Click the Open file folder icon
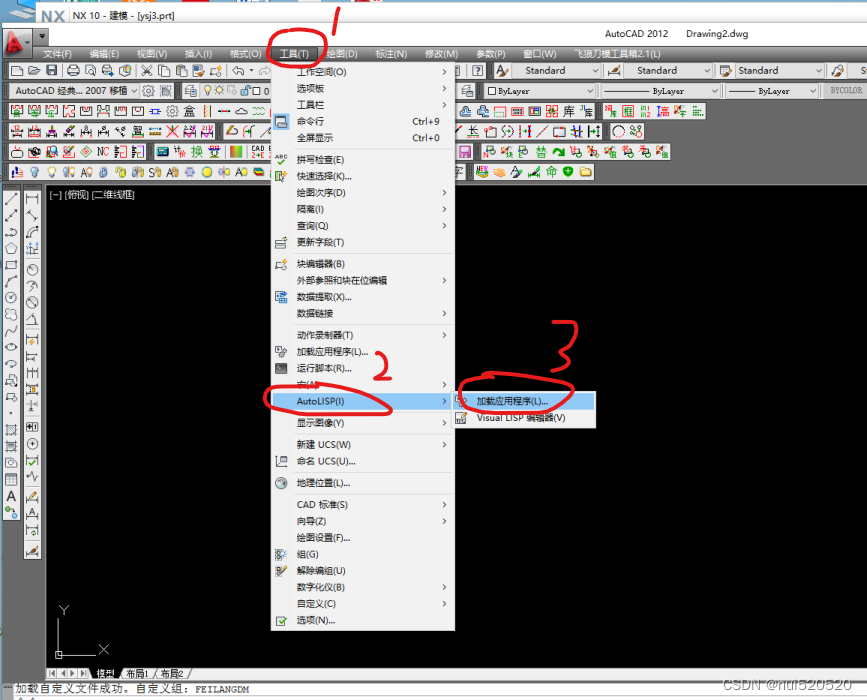Viewport: 867px width, 700px height. [x=34, y=70]
